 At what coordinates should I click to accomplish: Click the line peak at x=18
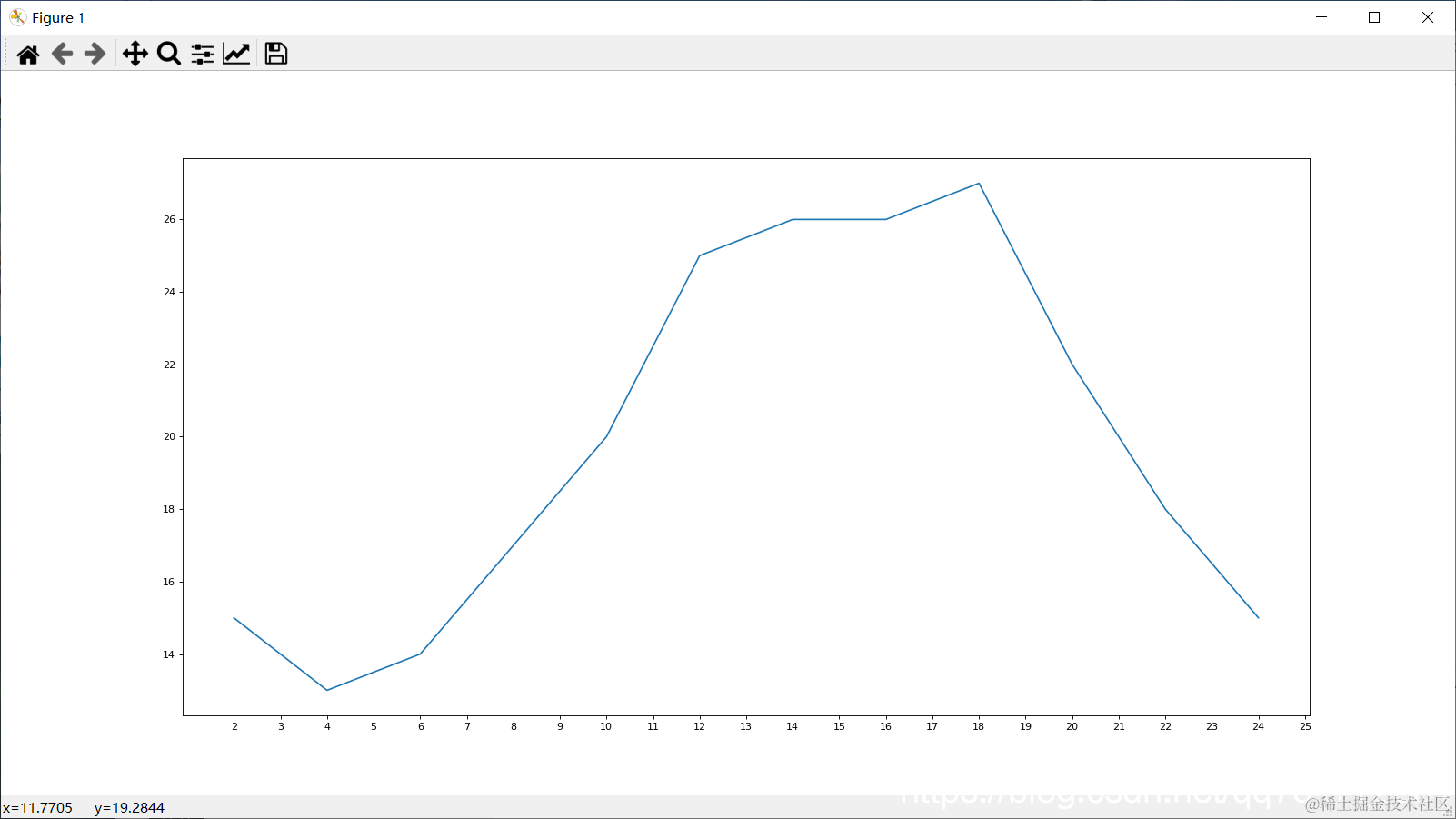coord(979,184)
